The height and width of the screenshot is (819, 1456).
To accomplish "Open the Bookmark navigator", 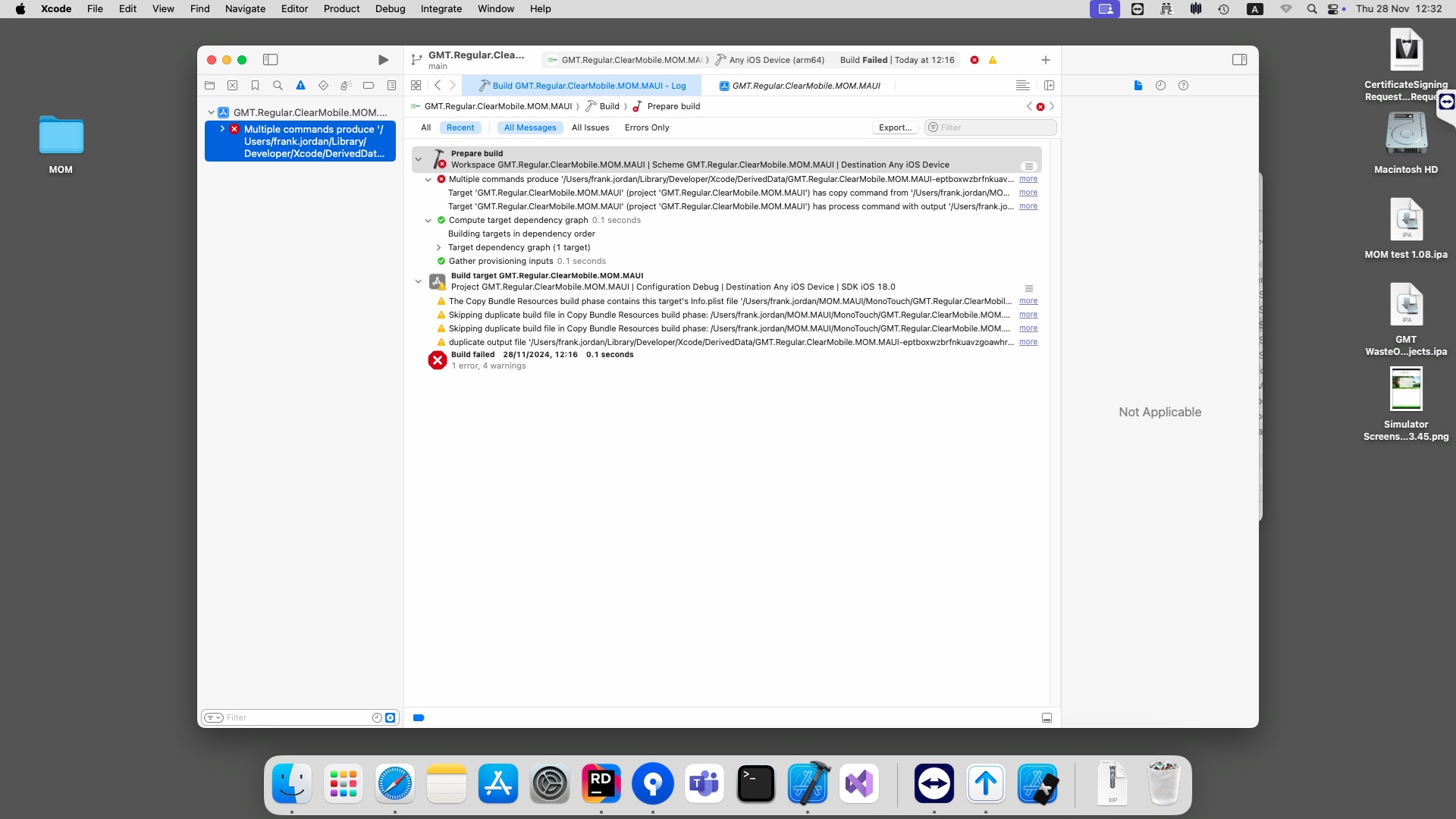I will tap(255, 86).
